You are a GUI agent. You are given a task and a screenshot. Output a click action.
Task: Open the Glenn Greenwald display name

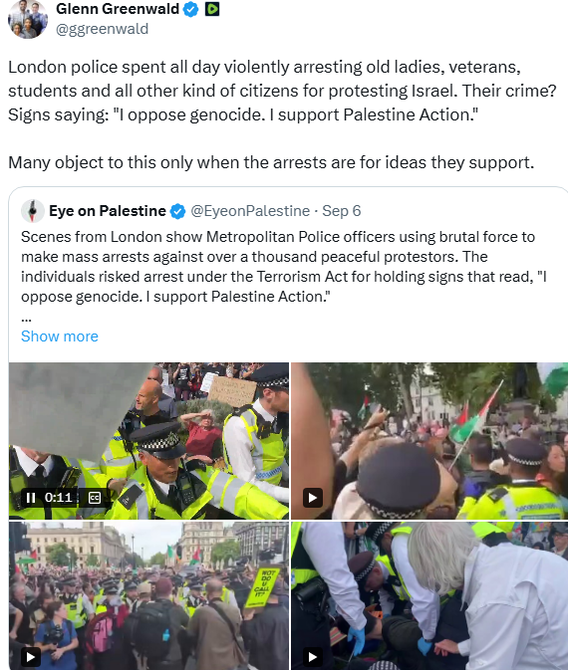118,9
